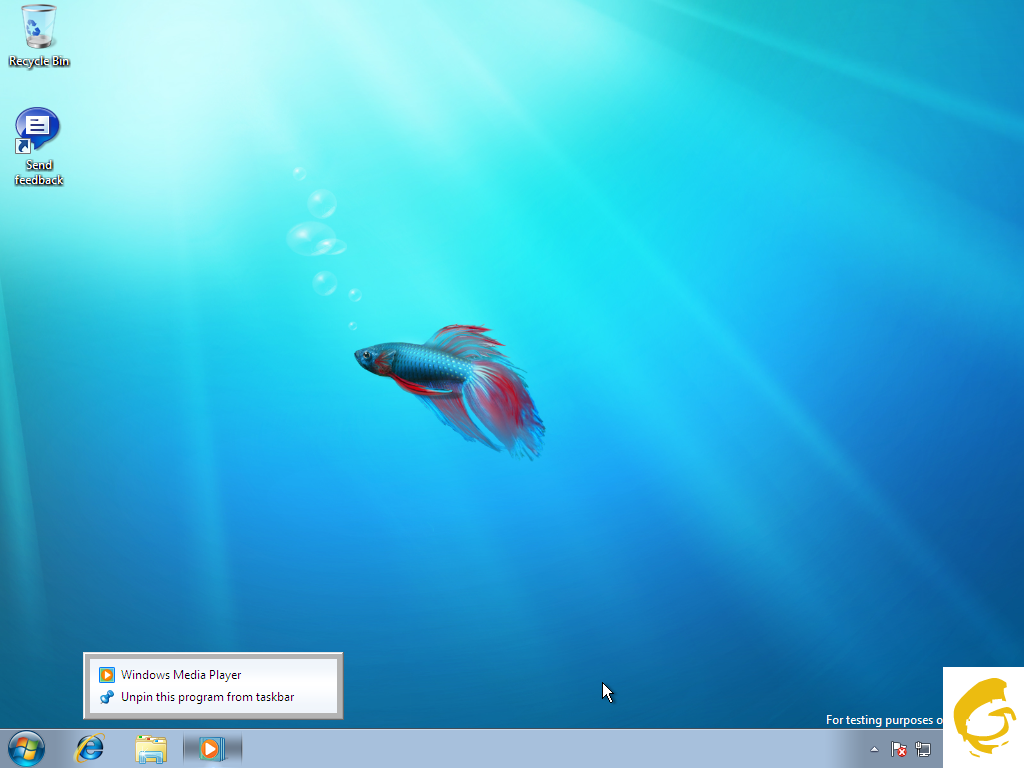Click the network status tray icon
The width and height of the screenshot is (1024, 768).
tap(922, 749)
